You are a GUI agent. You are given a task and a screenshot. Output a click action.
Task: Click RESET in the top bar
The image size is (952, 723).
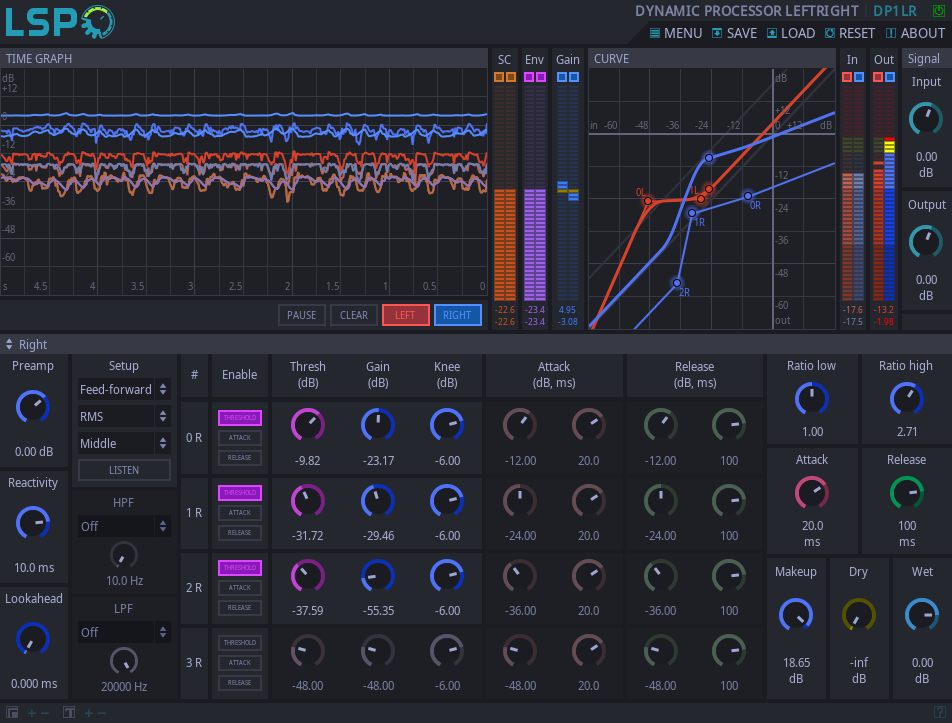(x=850, y=33)
